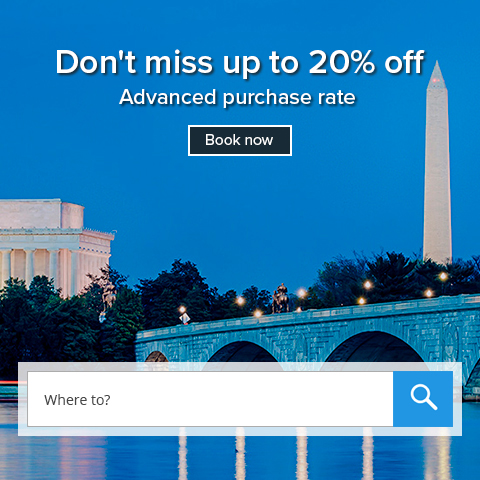The image size is (480, 480).
Task: Click the magnifying glass search icon
Action: point(423,397)
